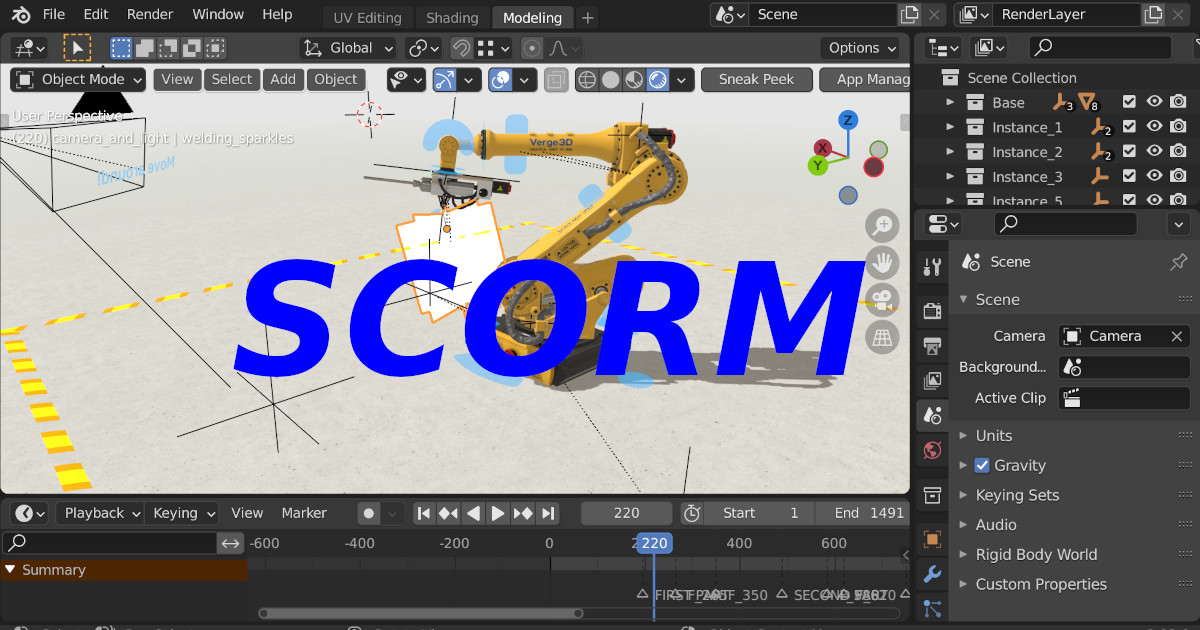Click the Sneak Peek button
The height and width of the screenshot is (630, 1200).
click(757, 79)
